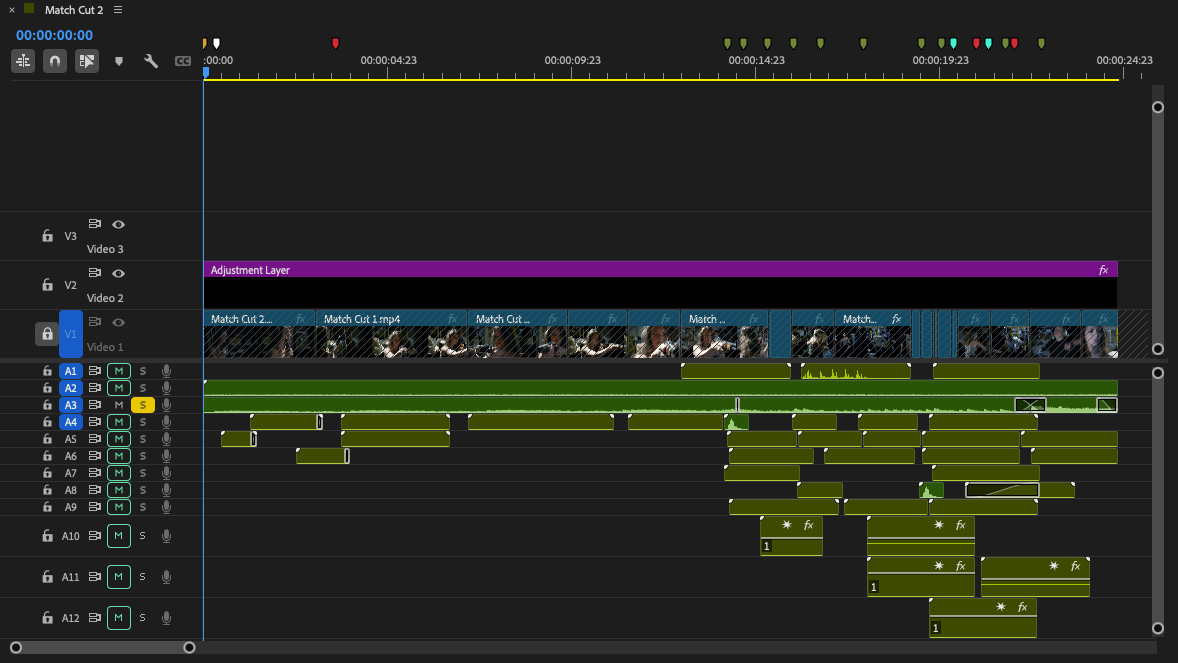Click the playhead timecode 00:00:00:00
This screenshot has width=1178, height=663.
[54, 35]
